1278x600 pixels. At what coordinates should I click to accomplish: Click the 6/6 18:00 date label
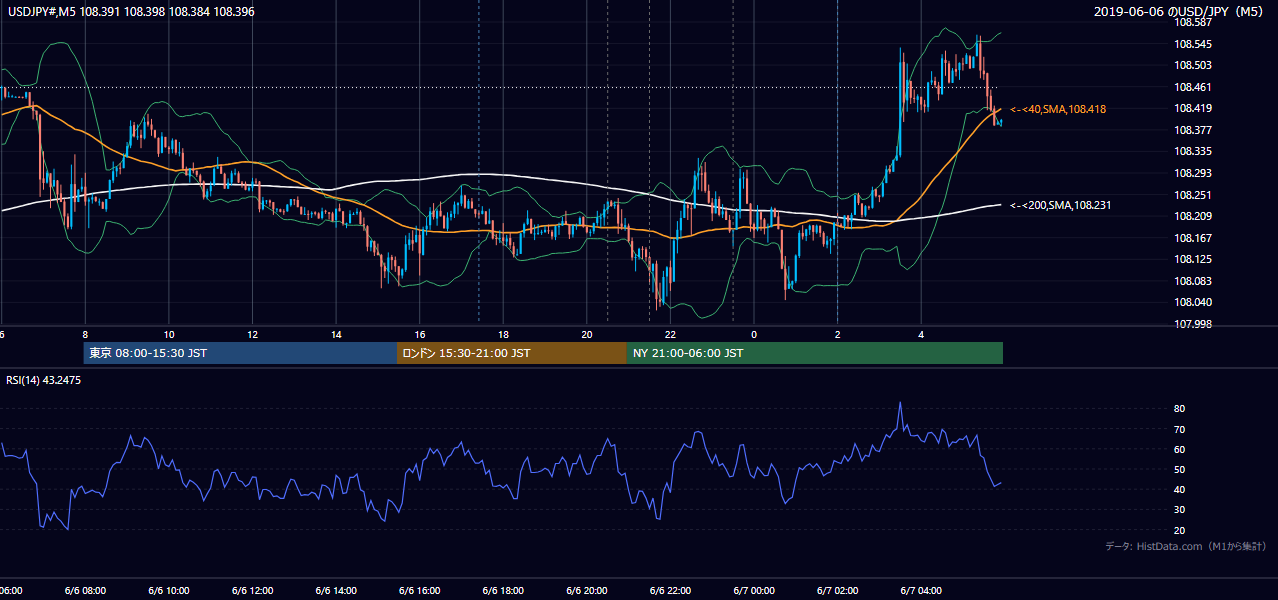[x=504, y=591]
